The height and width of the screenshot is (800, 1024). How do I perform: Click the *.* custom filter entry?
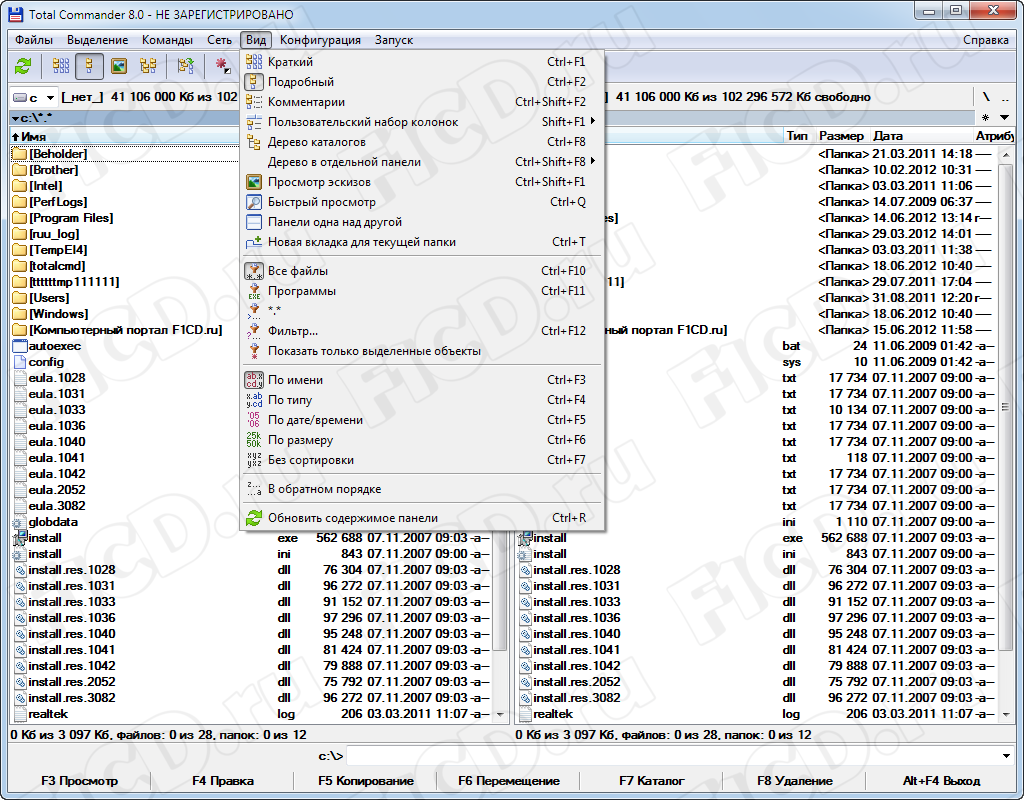tap(422, 311)
